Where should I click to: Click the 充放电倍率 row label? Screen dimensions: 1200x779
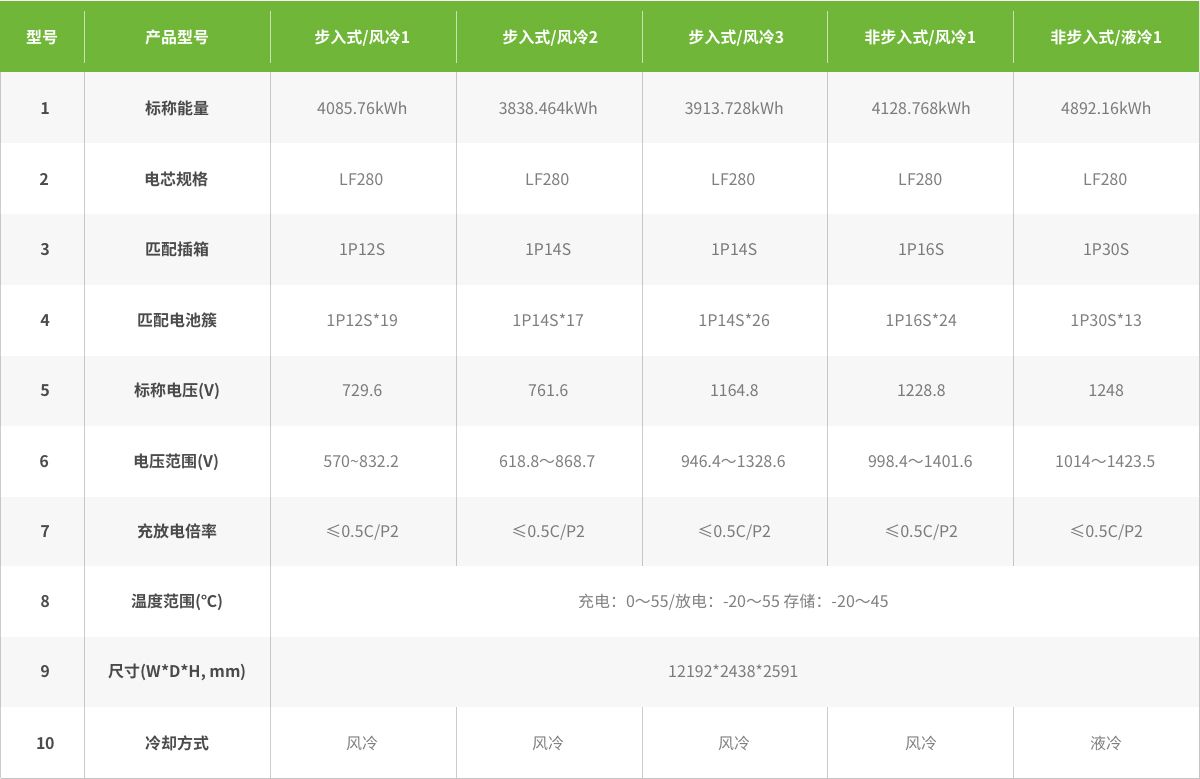177,531
